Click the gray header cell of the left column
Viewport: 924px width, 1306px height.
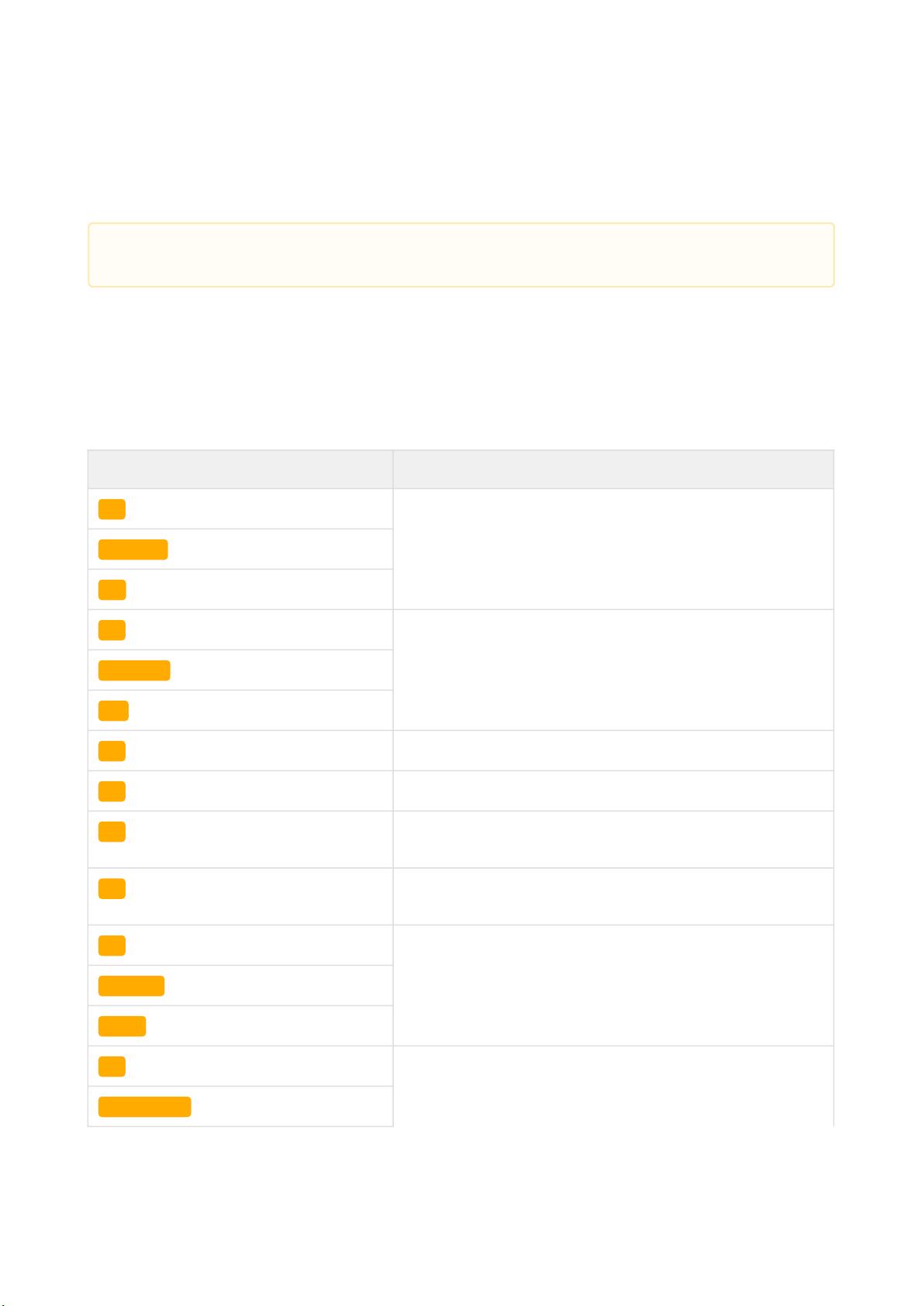pos(240,469)
